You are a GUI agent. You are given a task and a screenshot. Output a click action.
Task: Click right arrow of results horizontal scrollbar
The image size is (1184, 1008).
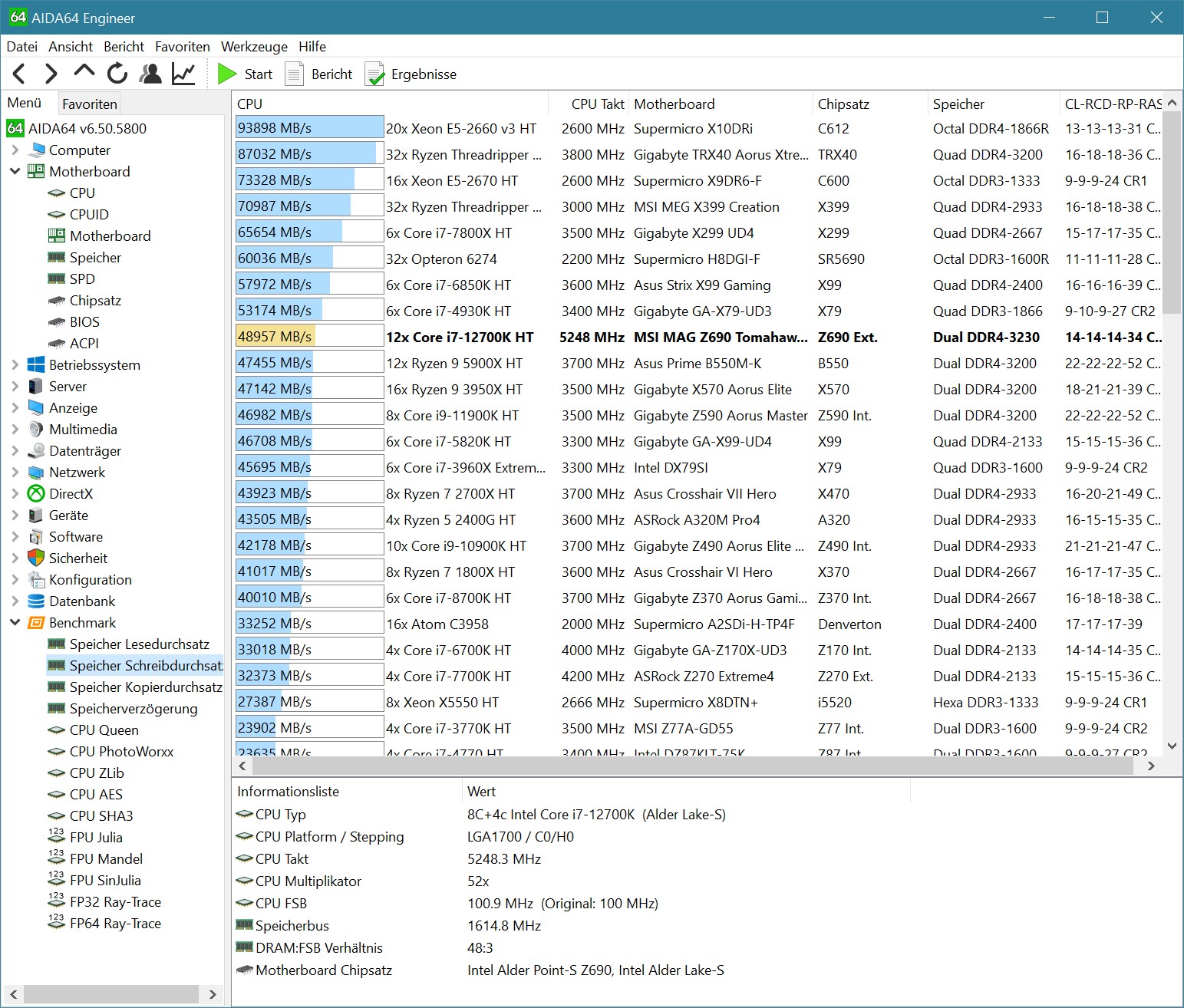1151,766
